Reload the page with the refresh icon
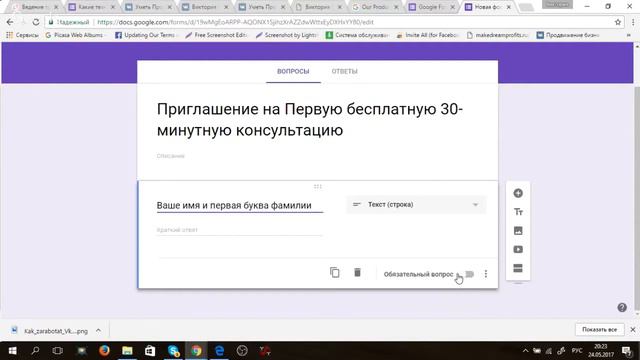Screen dimensions: 640x360 [36, 22]
